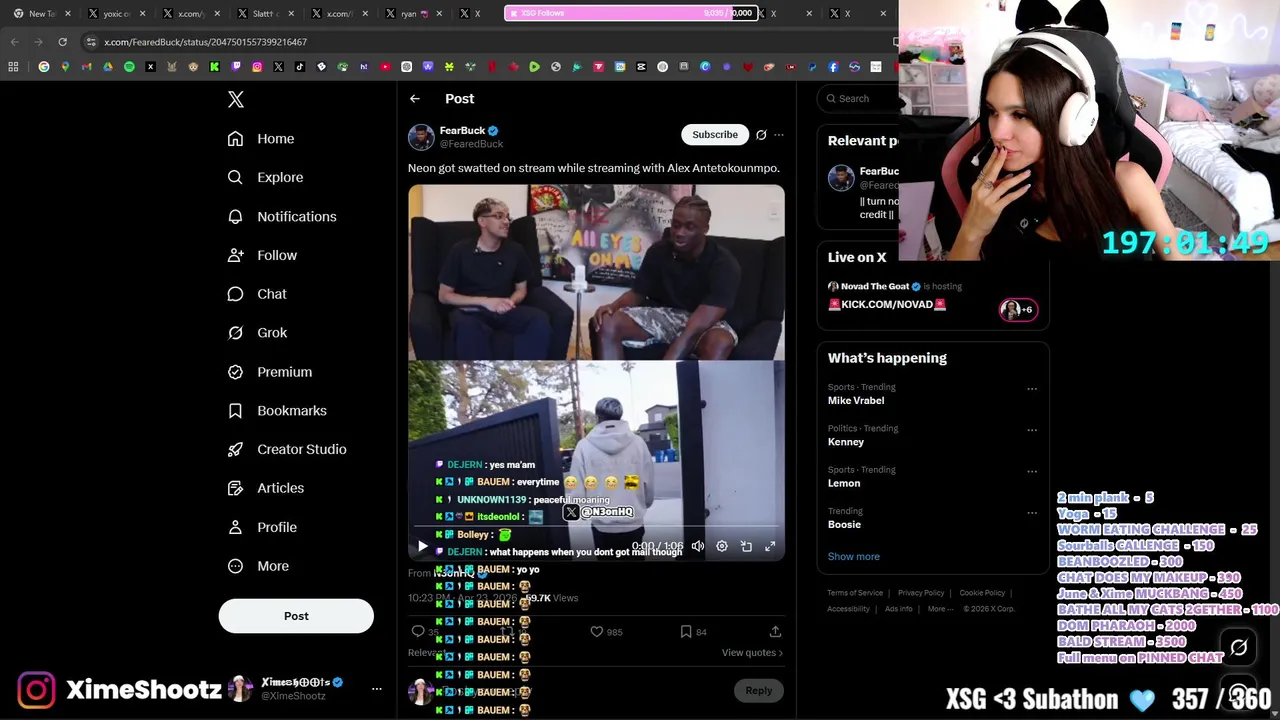The width and height of the screenshot is (1280, 720).
Task: Click the Grok icon next to Subscribe
Action: [761, 134]
